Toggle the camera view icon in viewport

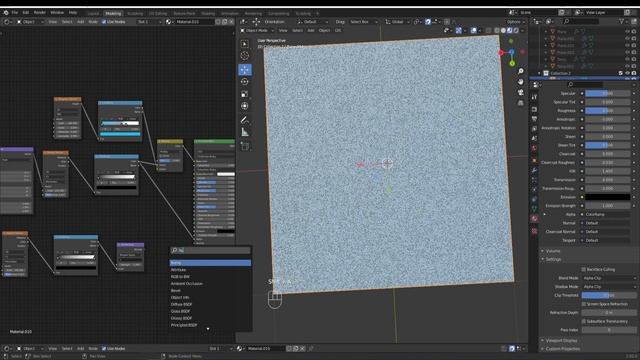tap(521, 92)
